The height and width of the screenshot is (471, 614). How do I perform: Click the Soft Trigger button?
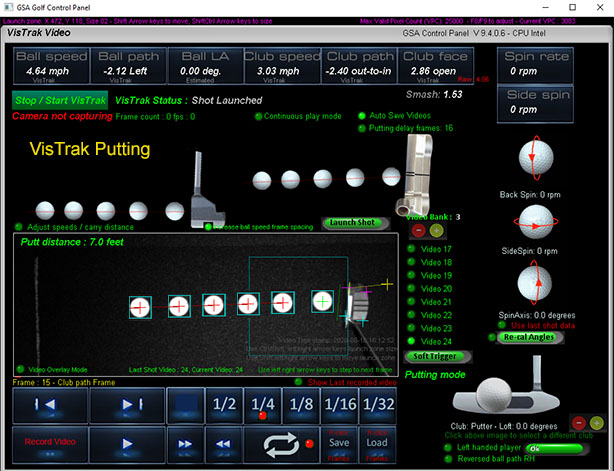[437, 356]
